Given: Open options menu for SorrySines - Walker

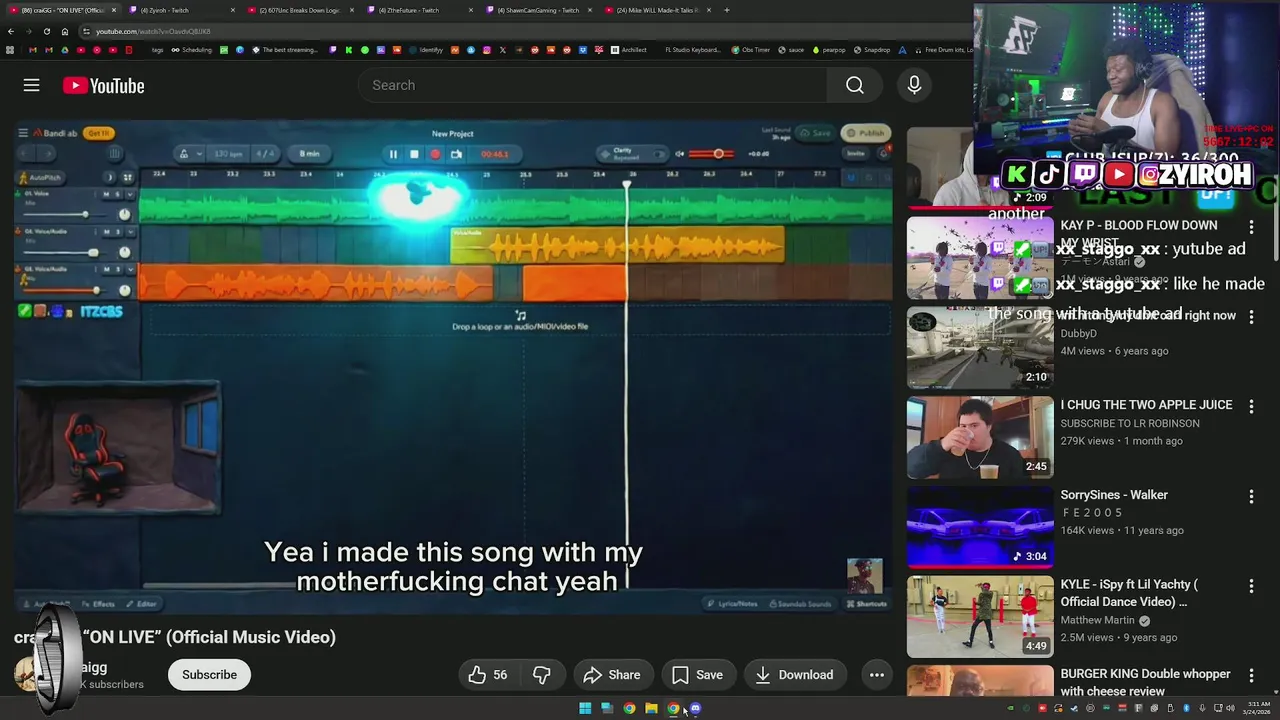Looking at the screenshot, I should click(x=1251, y=496).
